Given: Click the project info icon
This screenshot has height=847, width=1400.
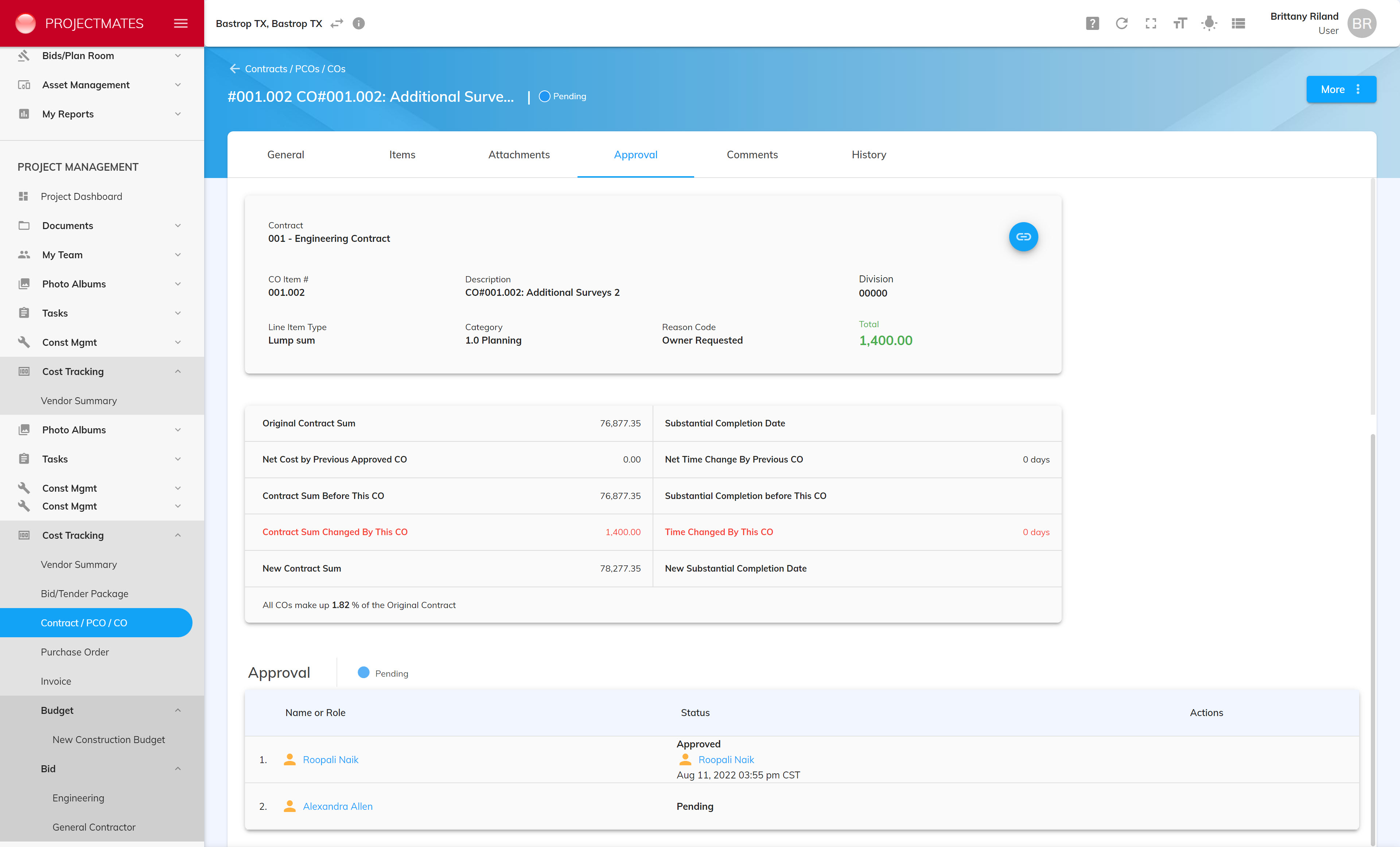Looking at the screenshot, I should point(358,23).
